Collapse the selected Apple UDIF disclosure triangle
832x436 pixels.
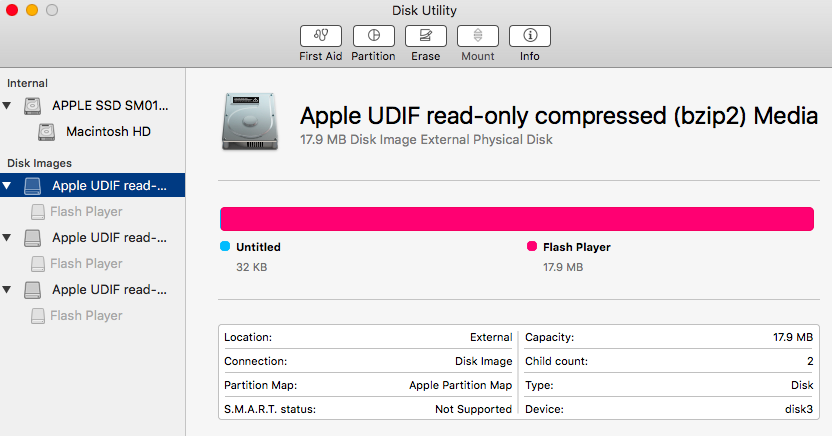(8, 185)
